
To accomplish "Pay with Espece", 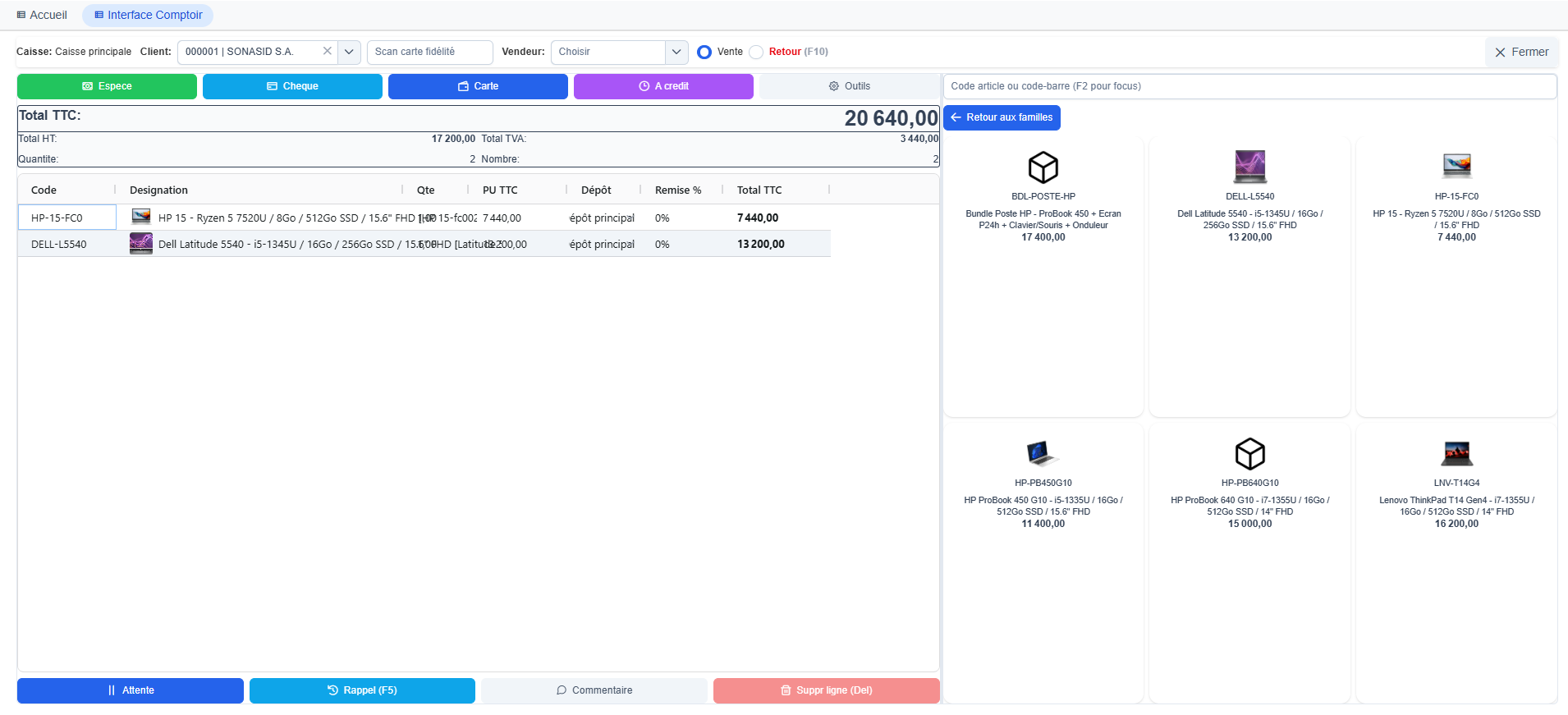I will pos(107,86).
